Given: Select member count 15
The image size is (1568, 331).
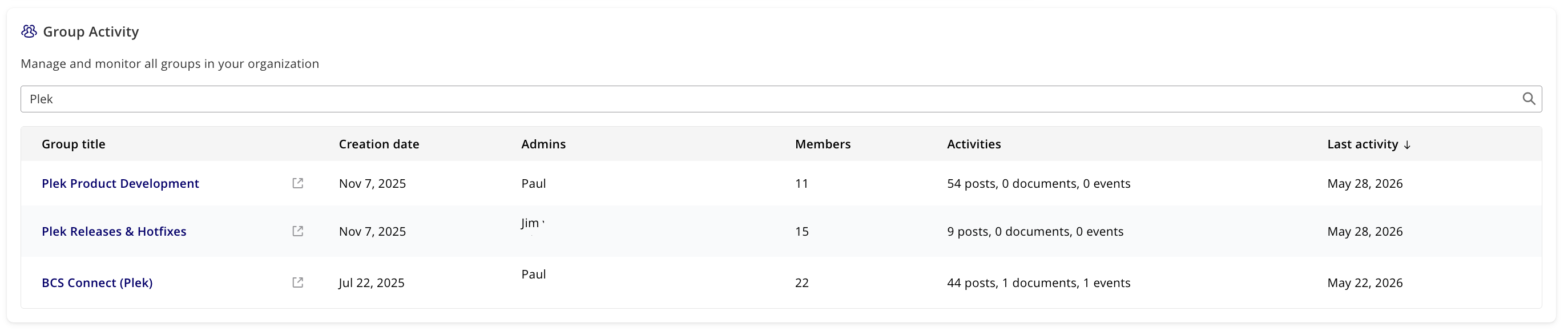Looking at the screenshot, I should tap(801, 231).
